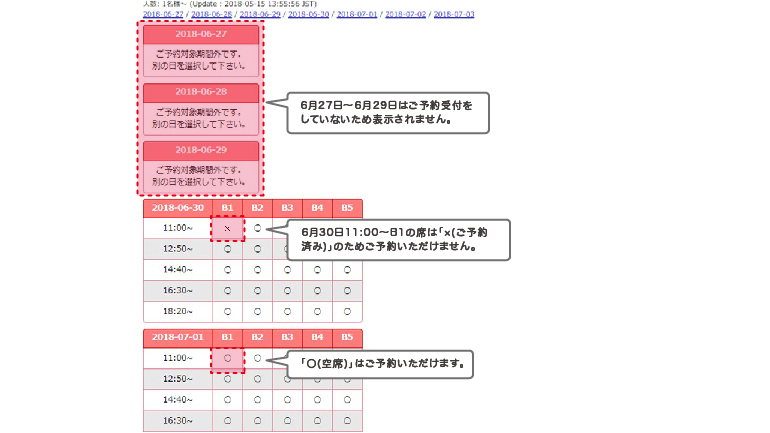The image size is (770, 433).
Task: Open the 2018-06-28 date link
Action: [211, 15]
